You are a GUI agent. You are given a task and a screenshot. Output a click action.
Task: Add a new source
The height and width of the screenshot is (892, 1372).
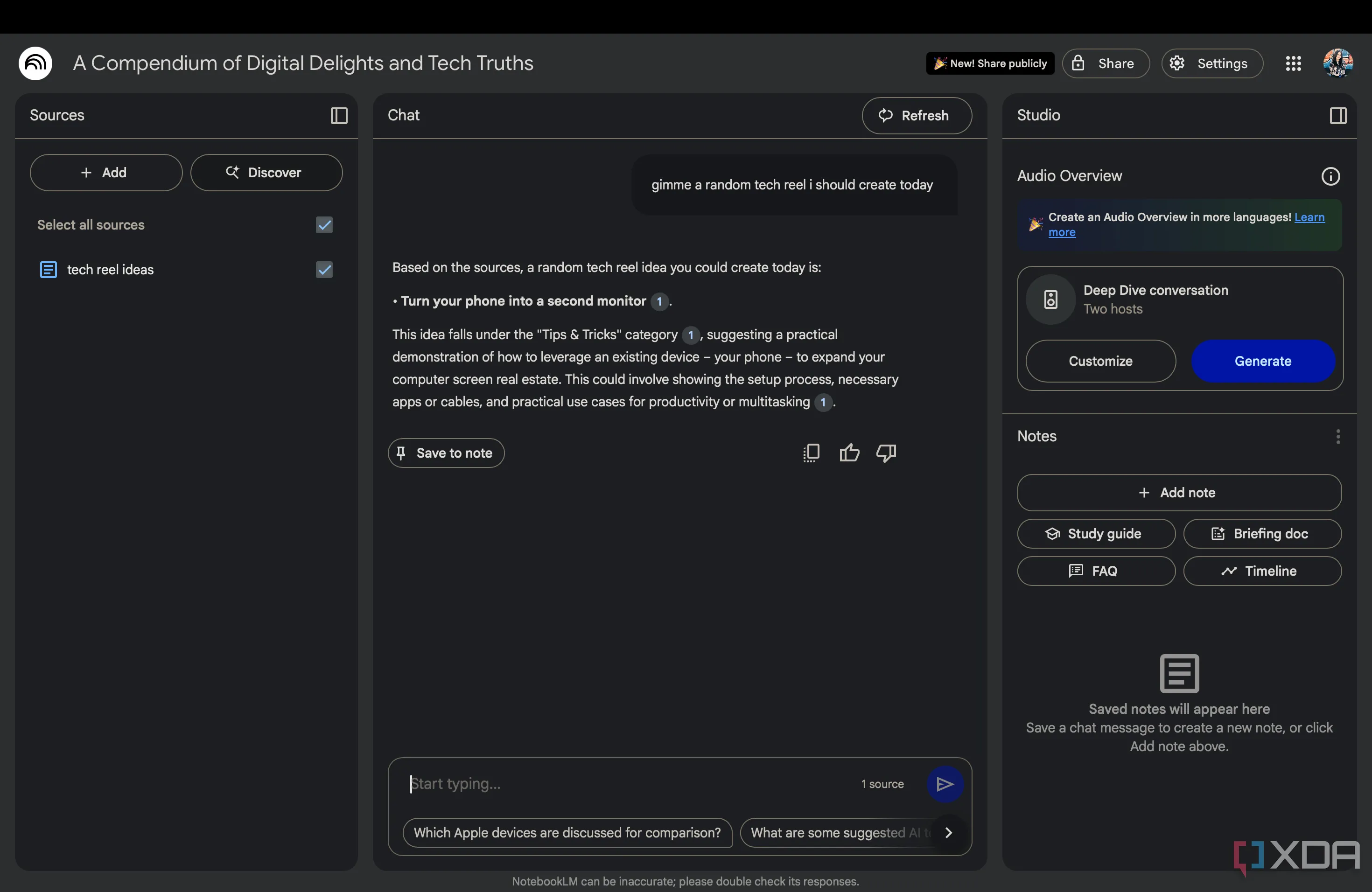click(106, 173)
